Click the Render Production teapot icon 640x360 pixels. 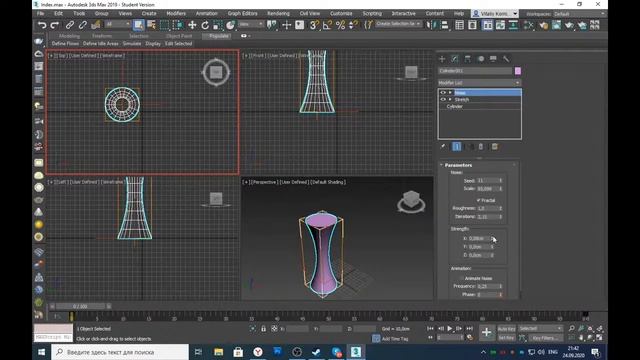pos(569,25)
